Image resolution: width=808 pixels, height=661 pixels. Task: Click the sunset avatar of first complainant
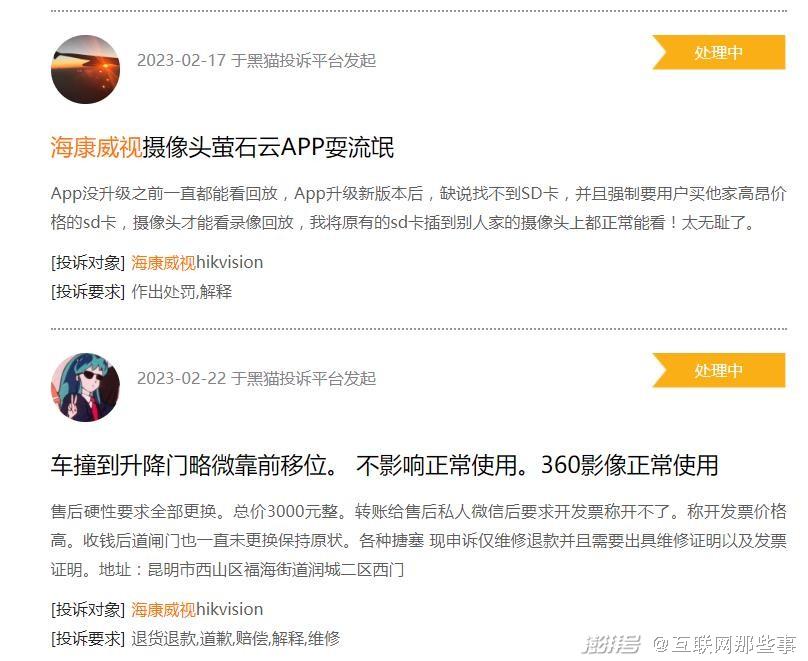[x=86, y=69]
